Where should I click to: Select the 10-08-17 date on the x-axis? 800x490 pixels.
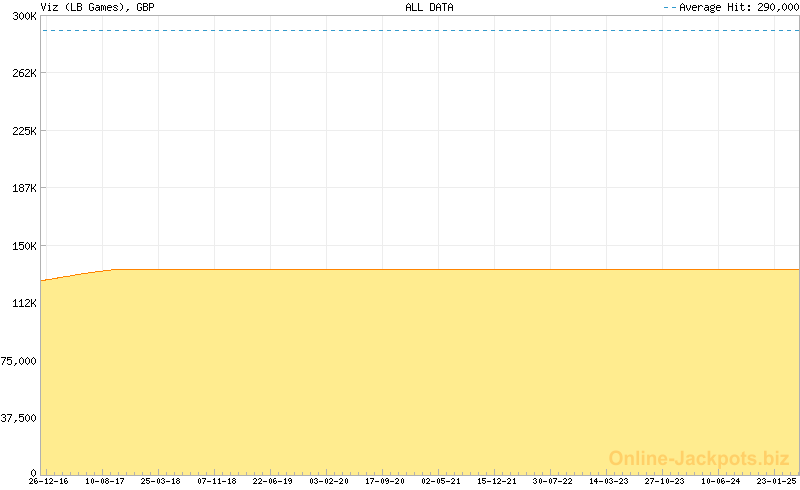104,481
